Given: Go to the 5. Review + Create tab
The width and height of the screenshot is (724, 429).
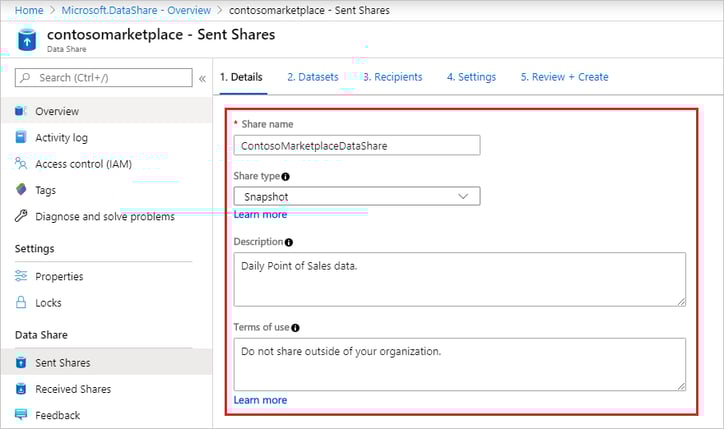Looking at the screenshot, I should pos(564,77).
